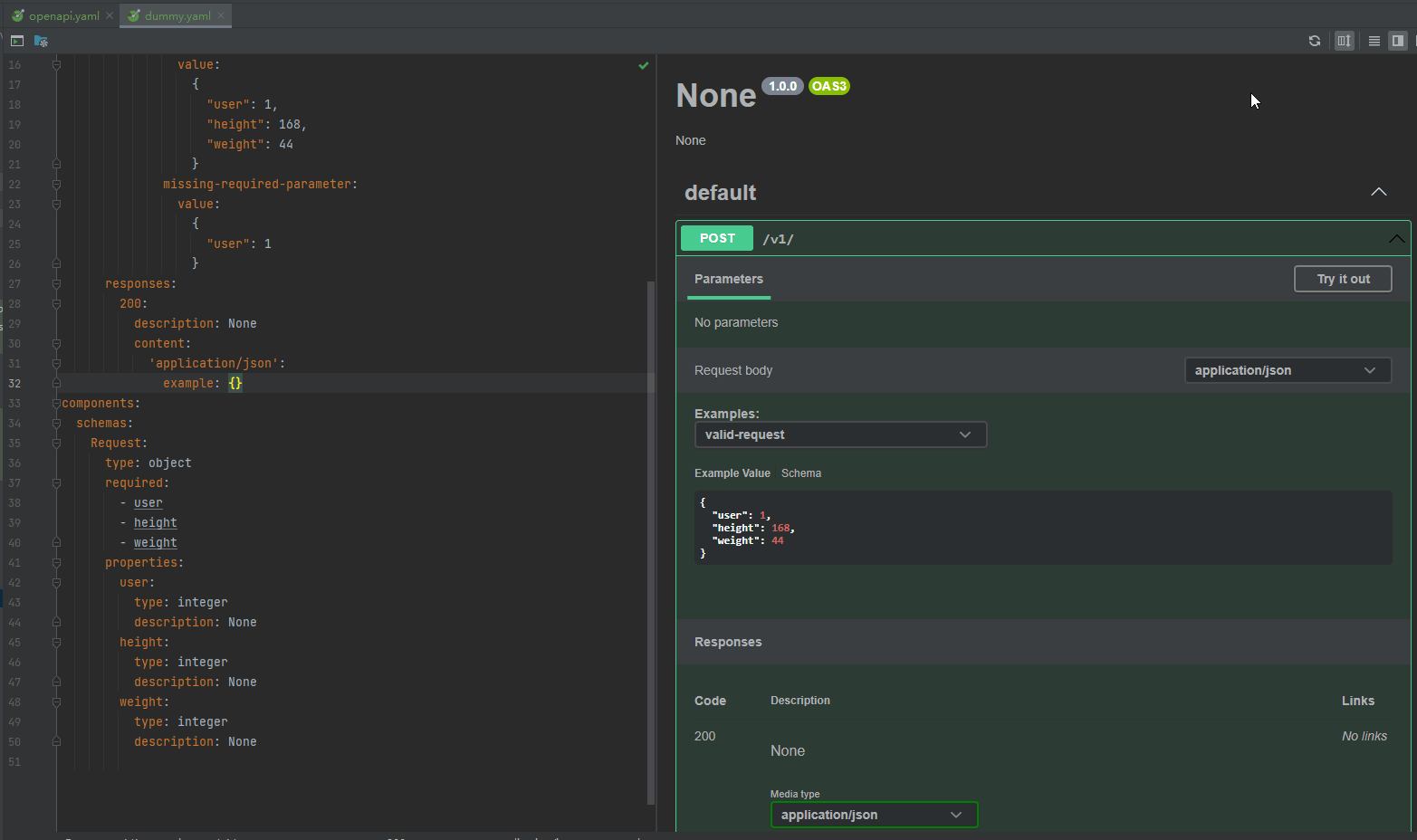Click the 200 response code
Image resolution: width=1417 pixels, height=840 pixels.
pos(705,736)
